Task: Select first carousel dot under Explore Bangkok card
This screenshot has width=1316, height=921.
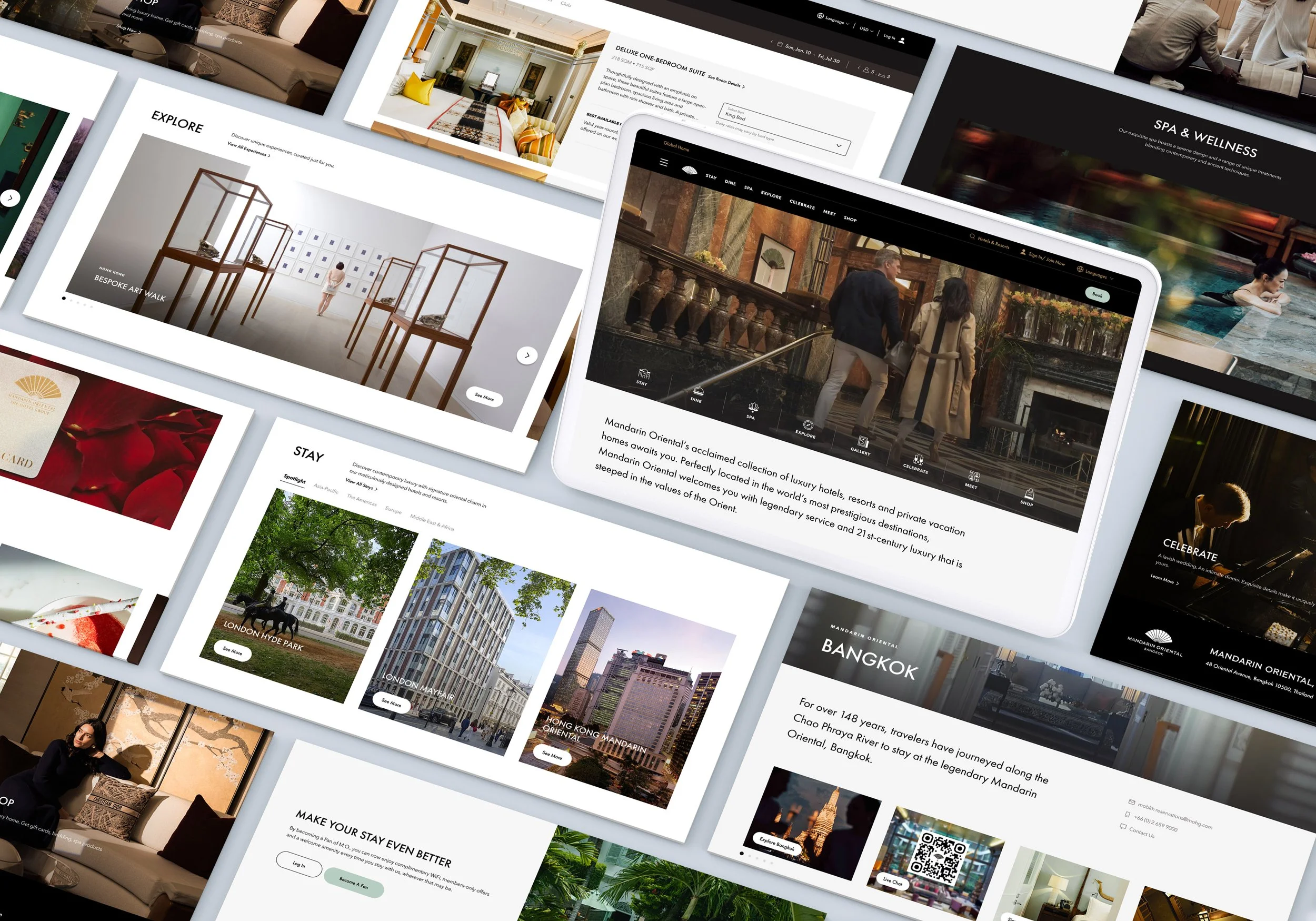Action: [742, 854]
